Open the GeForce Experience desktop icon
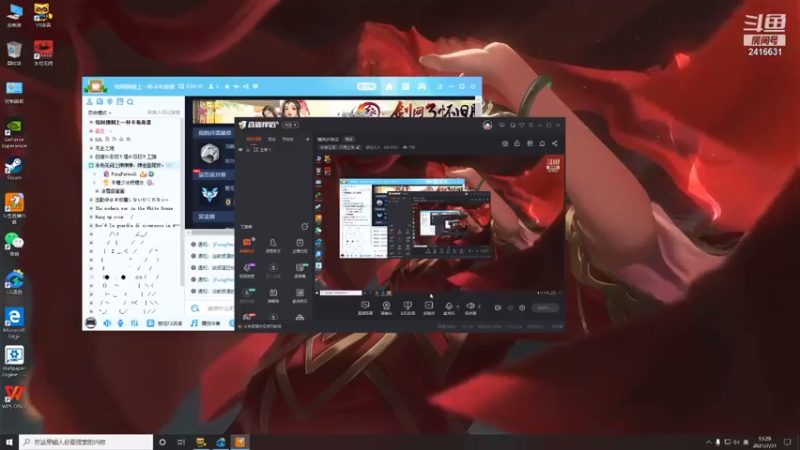 (x=14, y=134)
